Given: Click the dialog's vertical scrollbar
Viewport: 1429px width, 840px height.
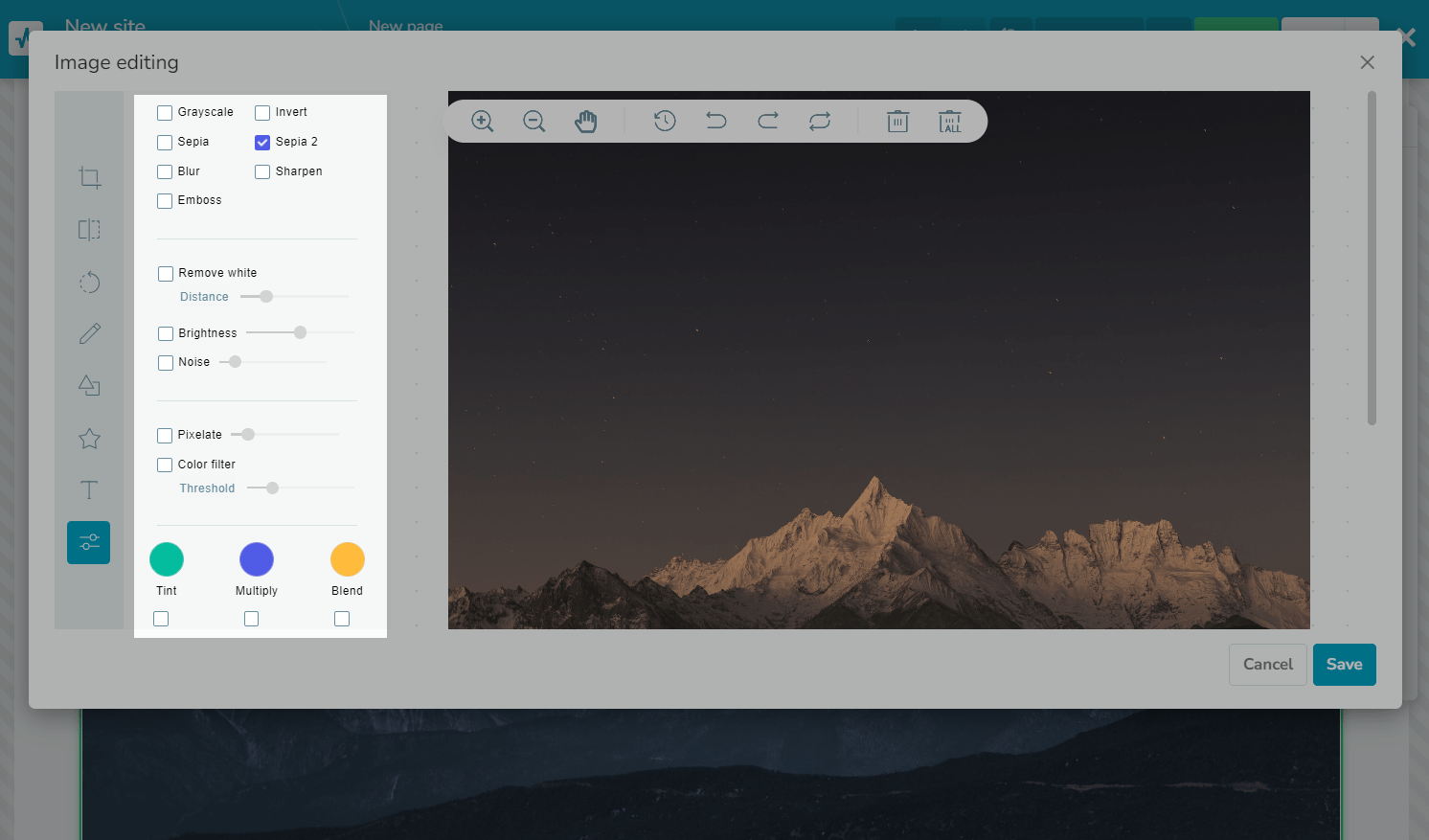Looking at the screenshot, I should pyautogui.click(x=1372, y=259).
